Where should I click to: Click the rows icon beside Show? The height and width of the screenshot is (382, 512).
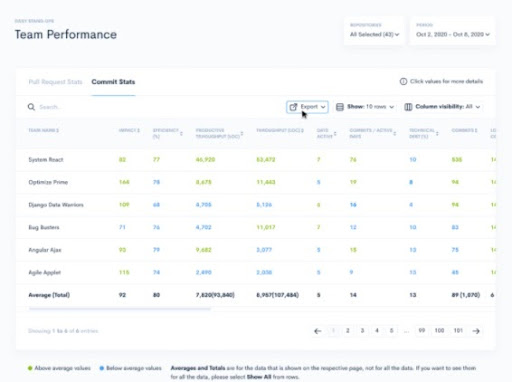(x=340, y=107)
